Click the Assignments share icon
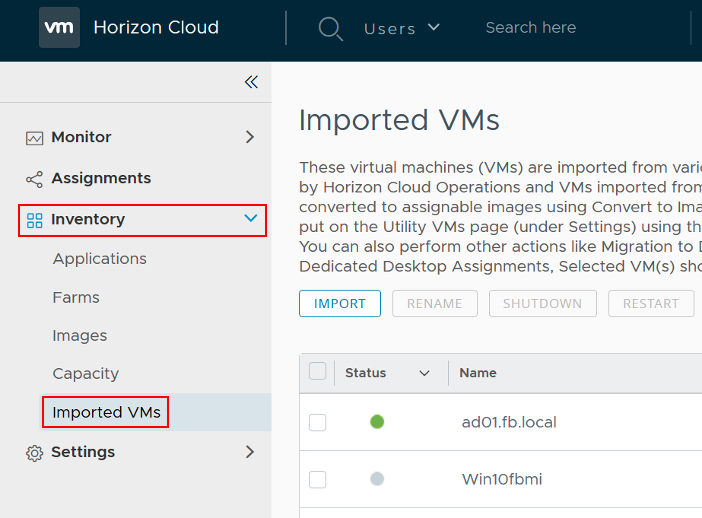 (x=34, y=179)
